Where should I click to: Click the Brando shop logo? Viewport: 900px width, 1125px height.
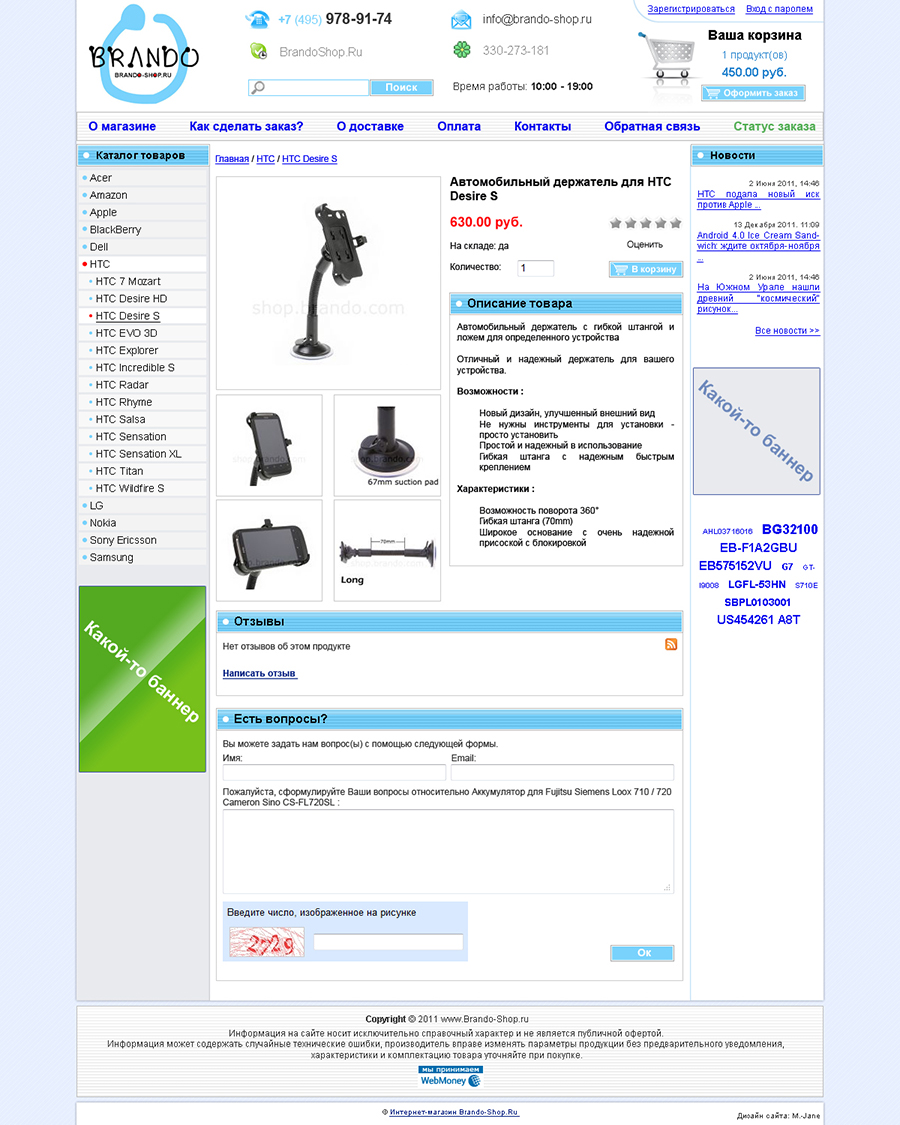click(x=143, y=56)
